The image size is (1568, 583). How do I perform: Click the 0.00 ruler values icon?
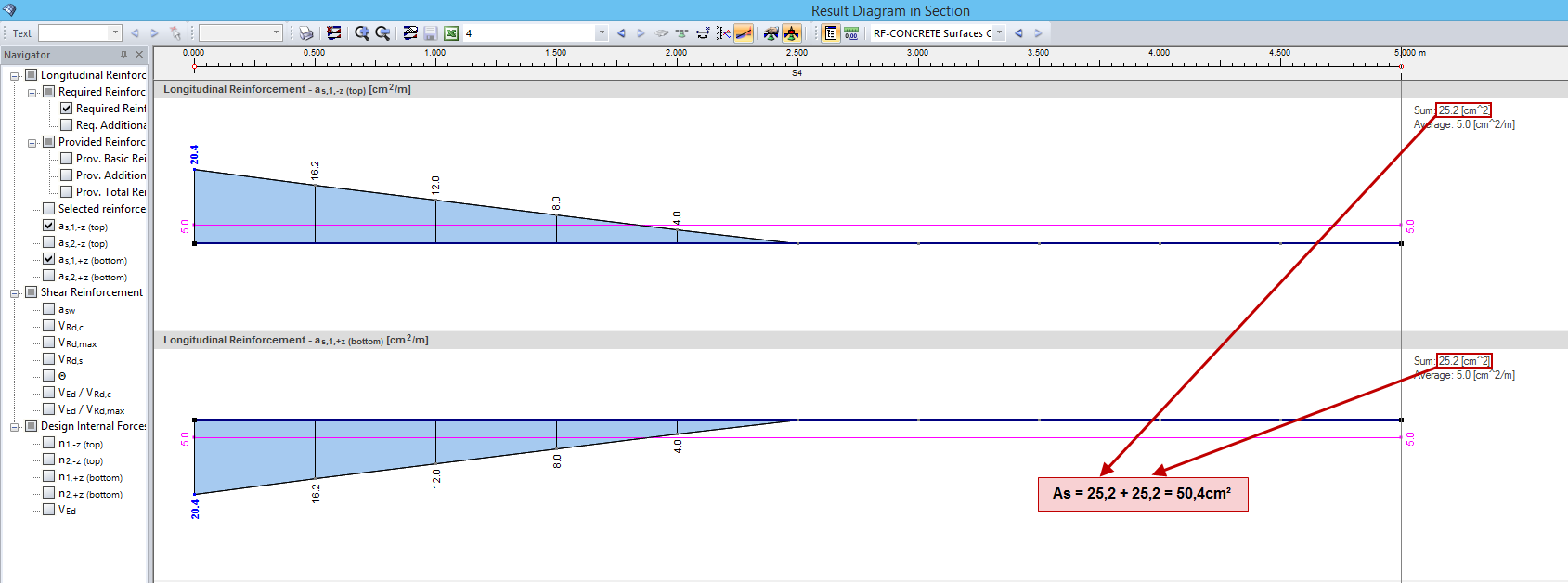tap(851, 33)
